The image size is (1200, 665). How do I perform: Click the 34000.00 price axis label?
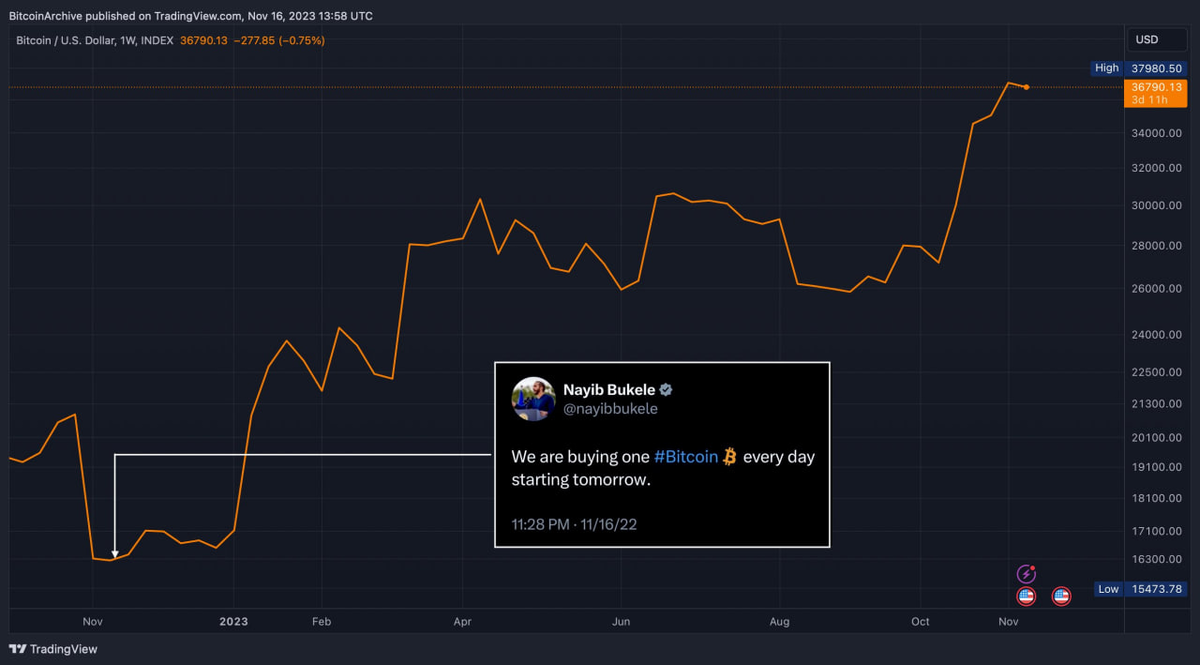tap(1155, 133)
